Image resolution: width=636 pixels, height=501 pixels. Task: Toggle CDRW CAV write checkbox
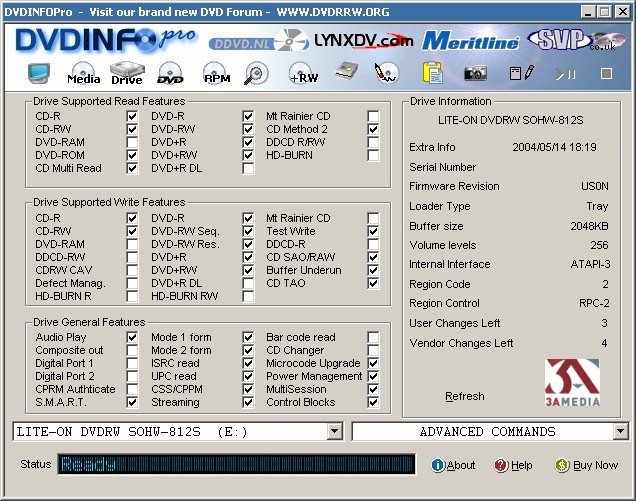132,270
